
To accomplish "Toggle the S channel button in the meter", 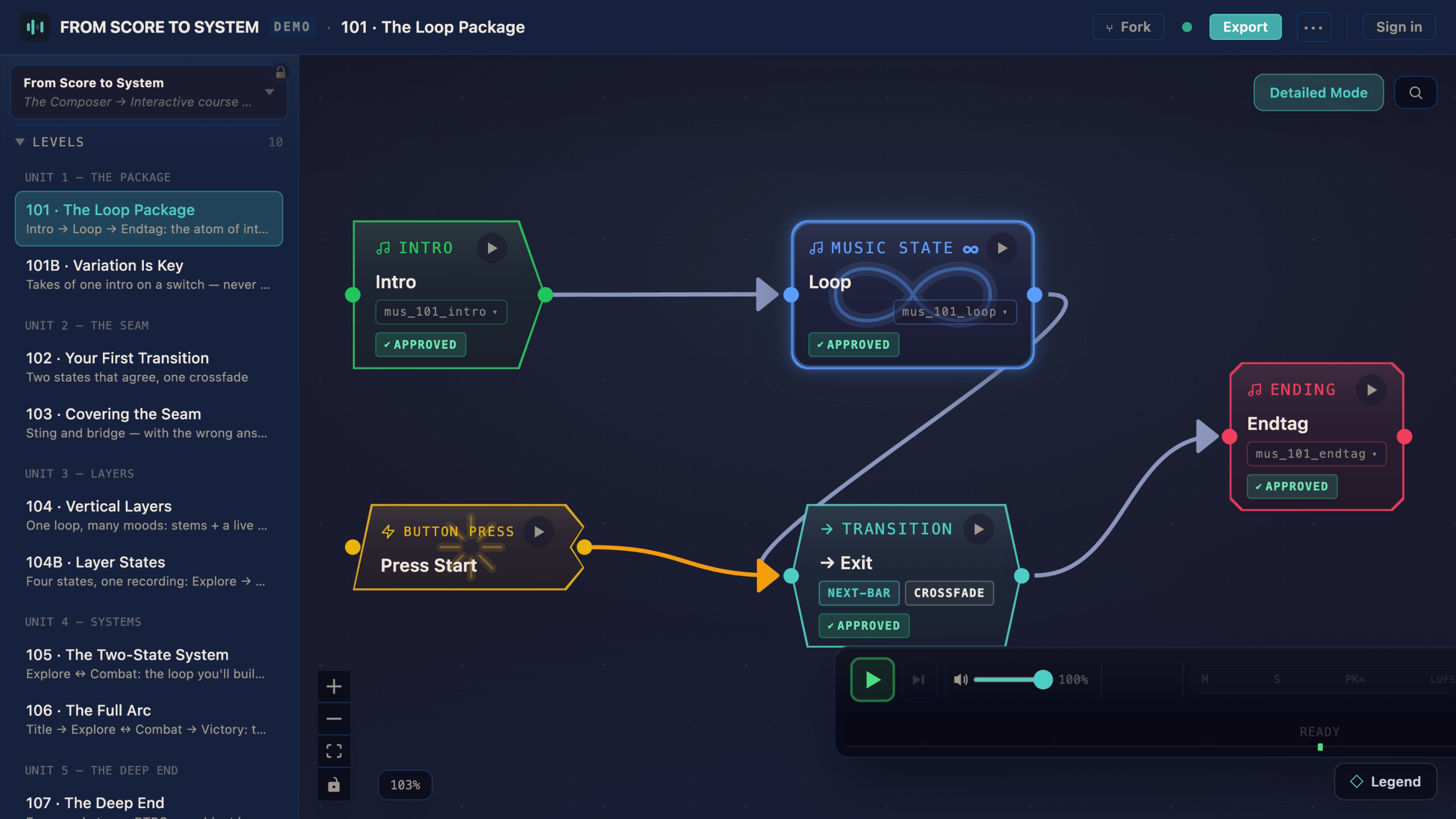I will [1276, 679].
